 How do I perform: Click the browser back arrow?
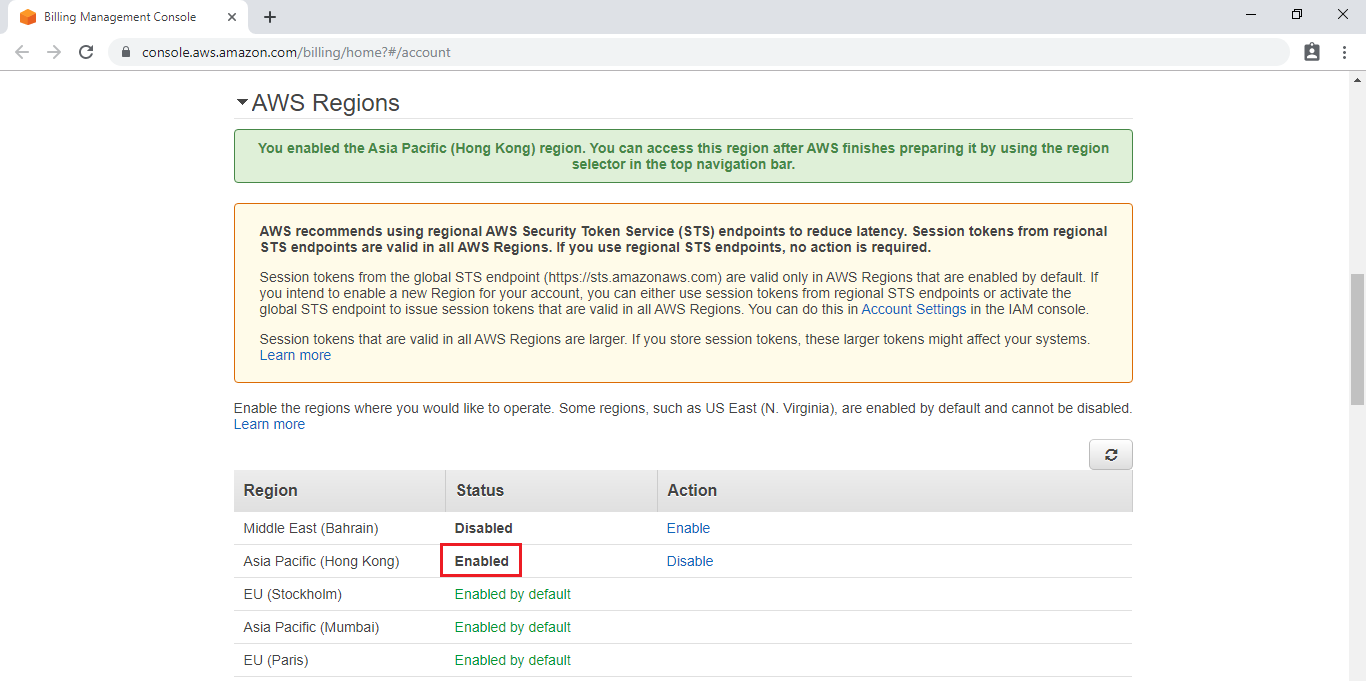click(x=22, y=52)
